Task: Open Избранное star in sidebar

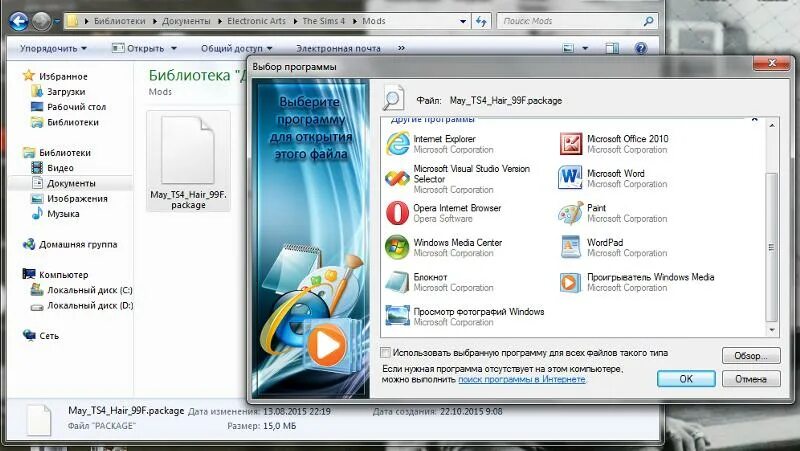Action: click(x=29, y=76)
